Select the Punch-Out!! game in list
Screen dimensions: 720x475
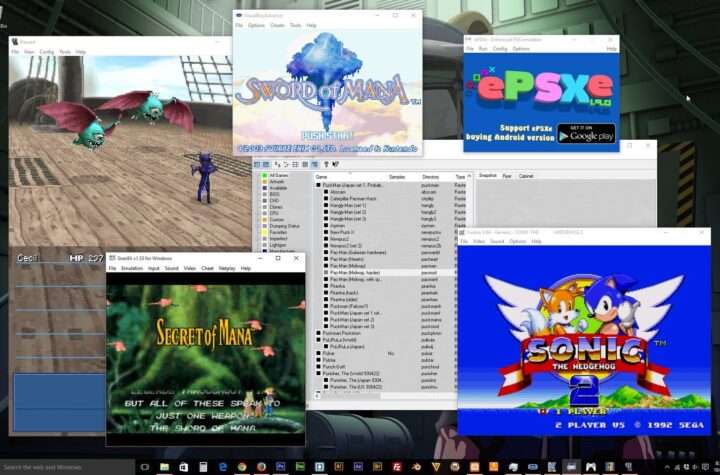pos(337,365)
